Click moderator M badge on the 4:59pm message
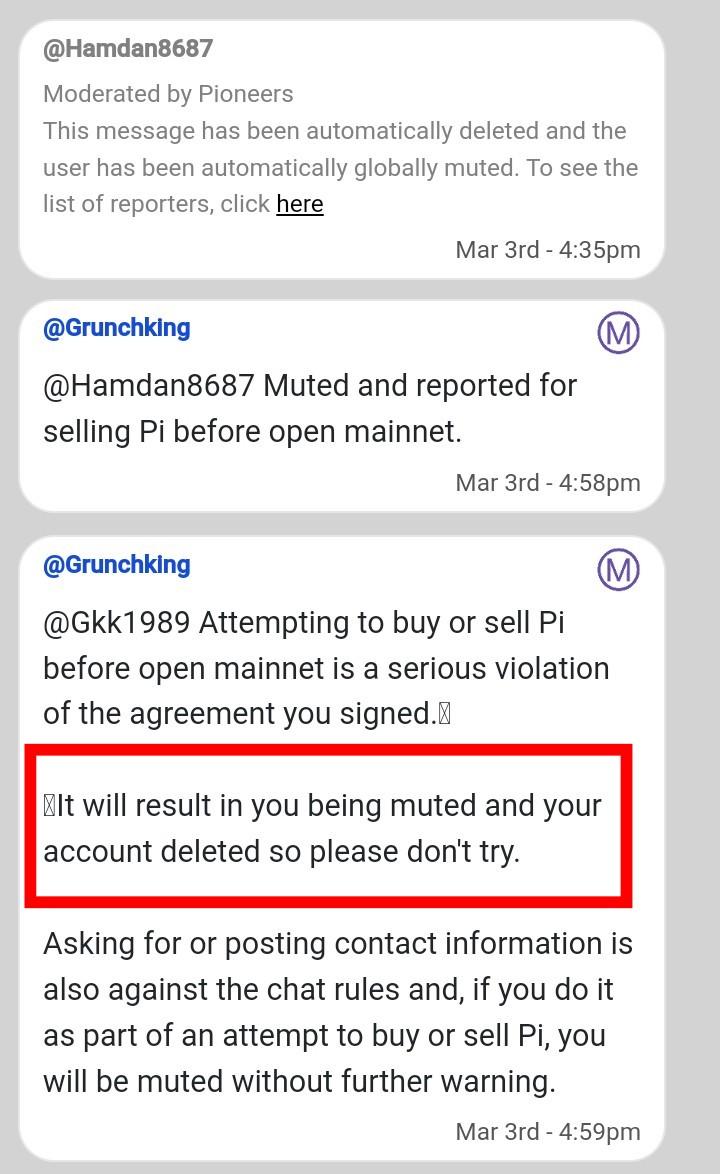The image size is (720, 1174). coord(618,569)
